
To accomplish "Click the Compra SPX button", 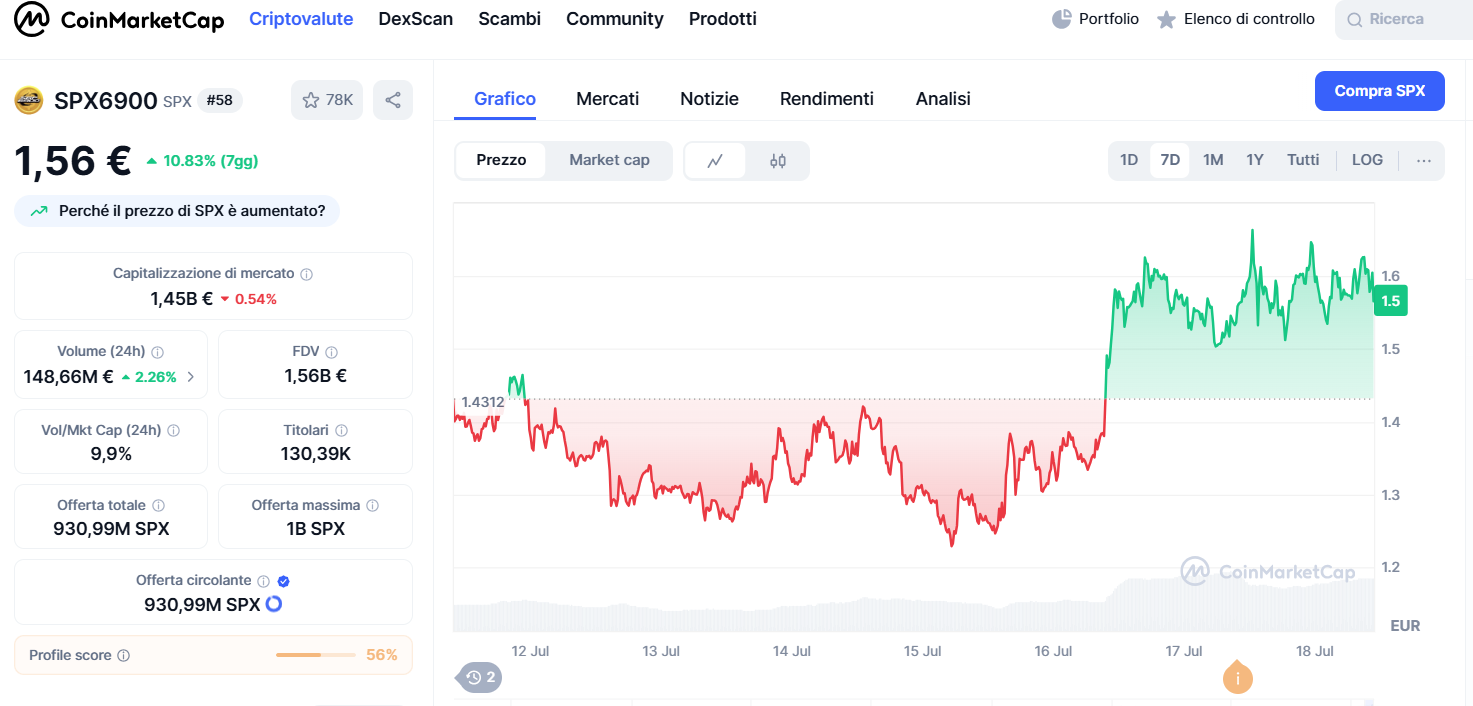I will tap(1380, 91).
